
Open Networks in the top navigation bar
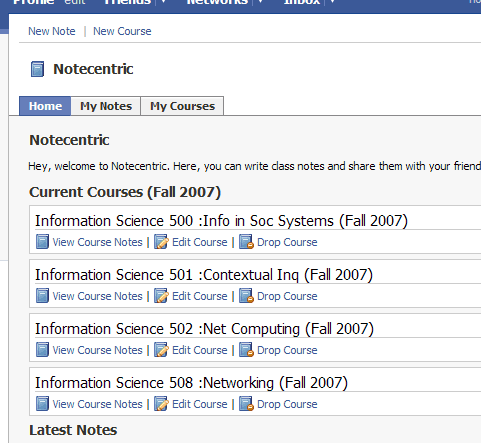click(217, 2)
